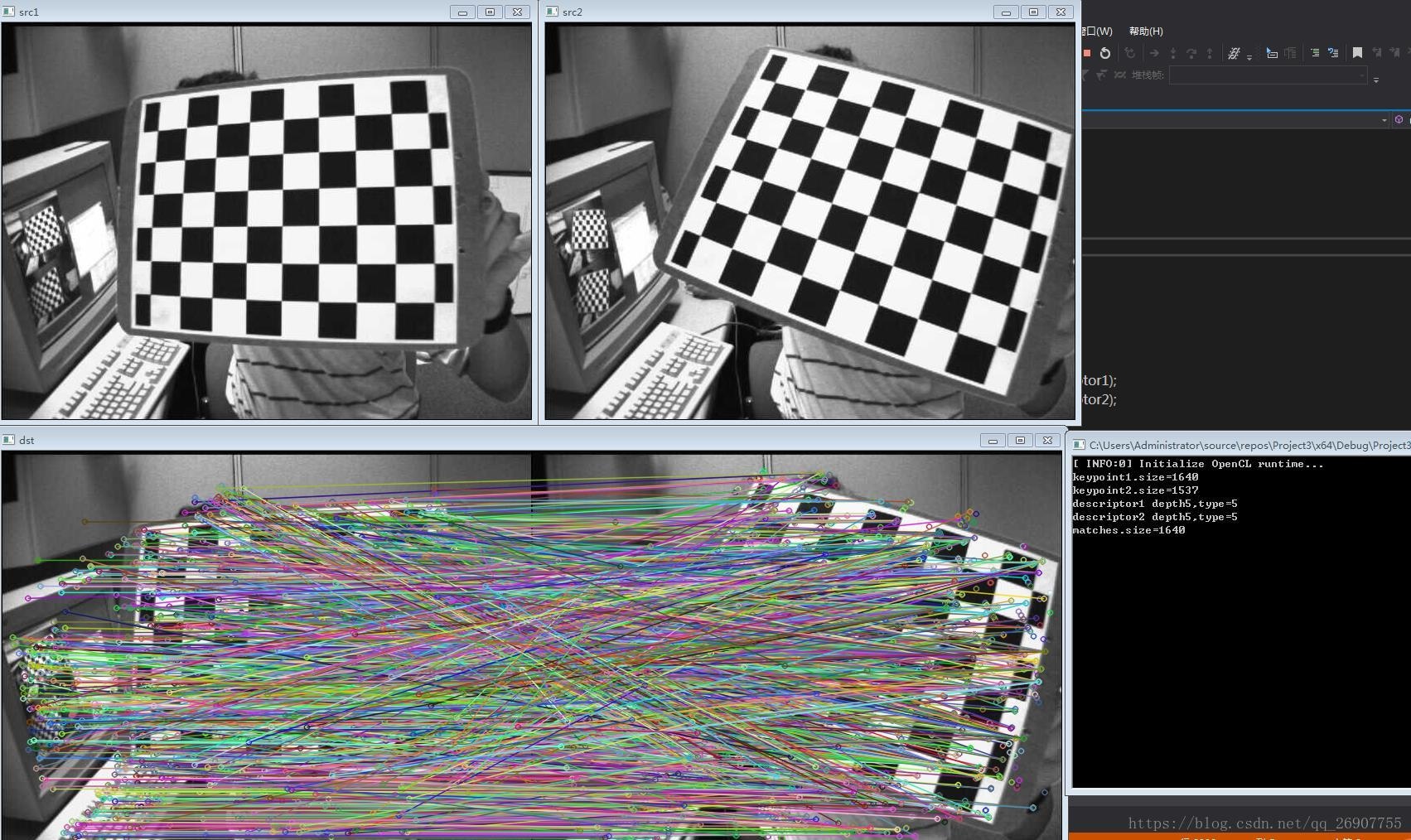Click the 'descriptor2 depth5,type=5' console line
Viewport: 1411px width, 840px height.
(x=1155, y=517)
